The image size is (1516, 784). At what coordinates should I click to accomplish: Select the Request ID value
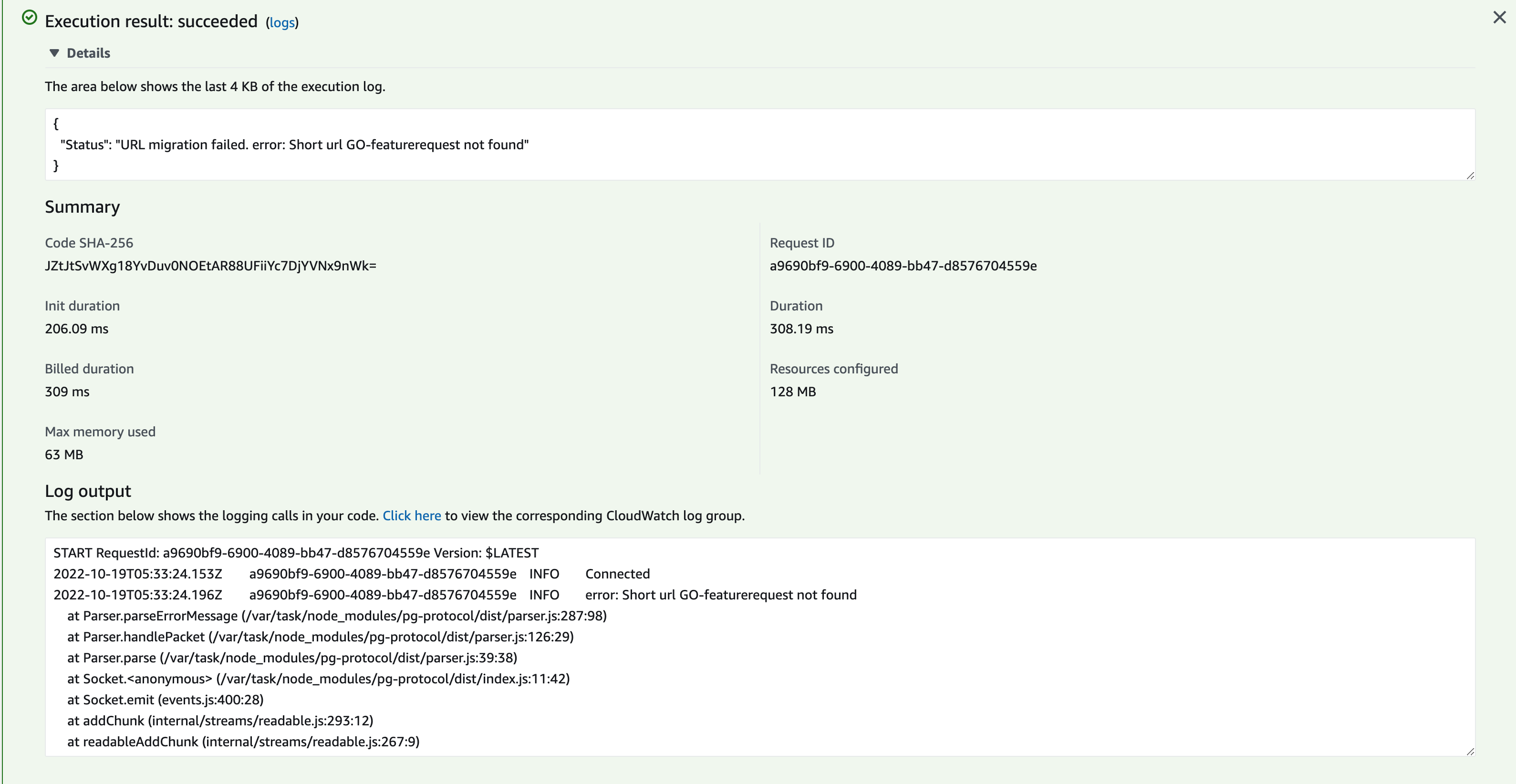click(x=904, y=265)
